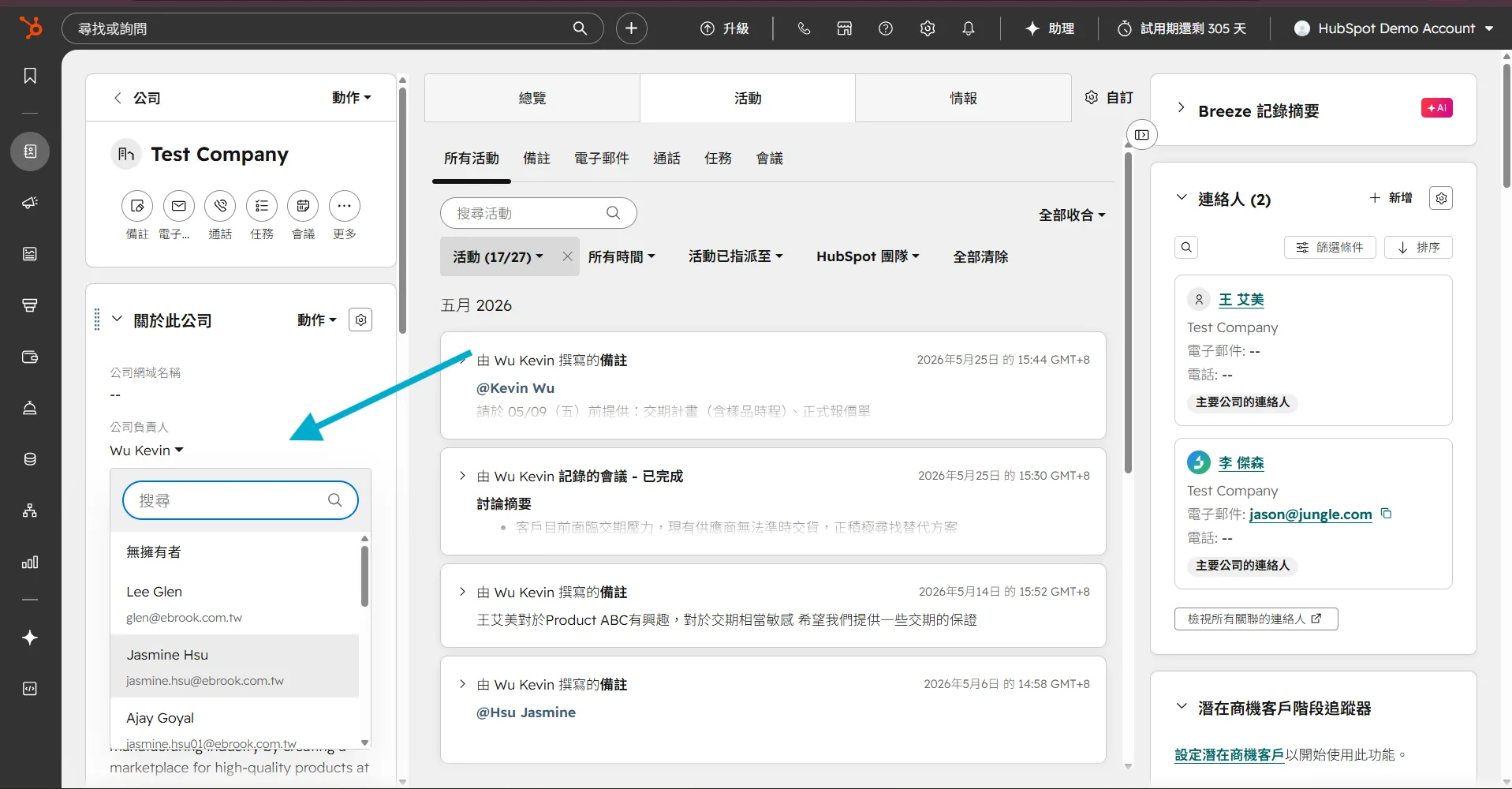The width and height of the screenshot is (1512, 789).
Task: Open the automation workflow icon in sidebar
Action: click(x=30, y=510)
